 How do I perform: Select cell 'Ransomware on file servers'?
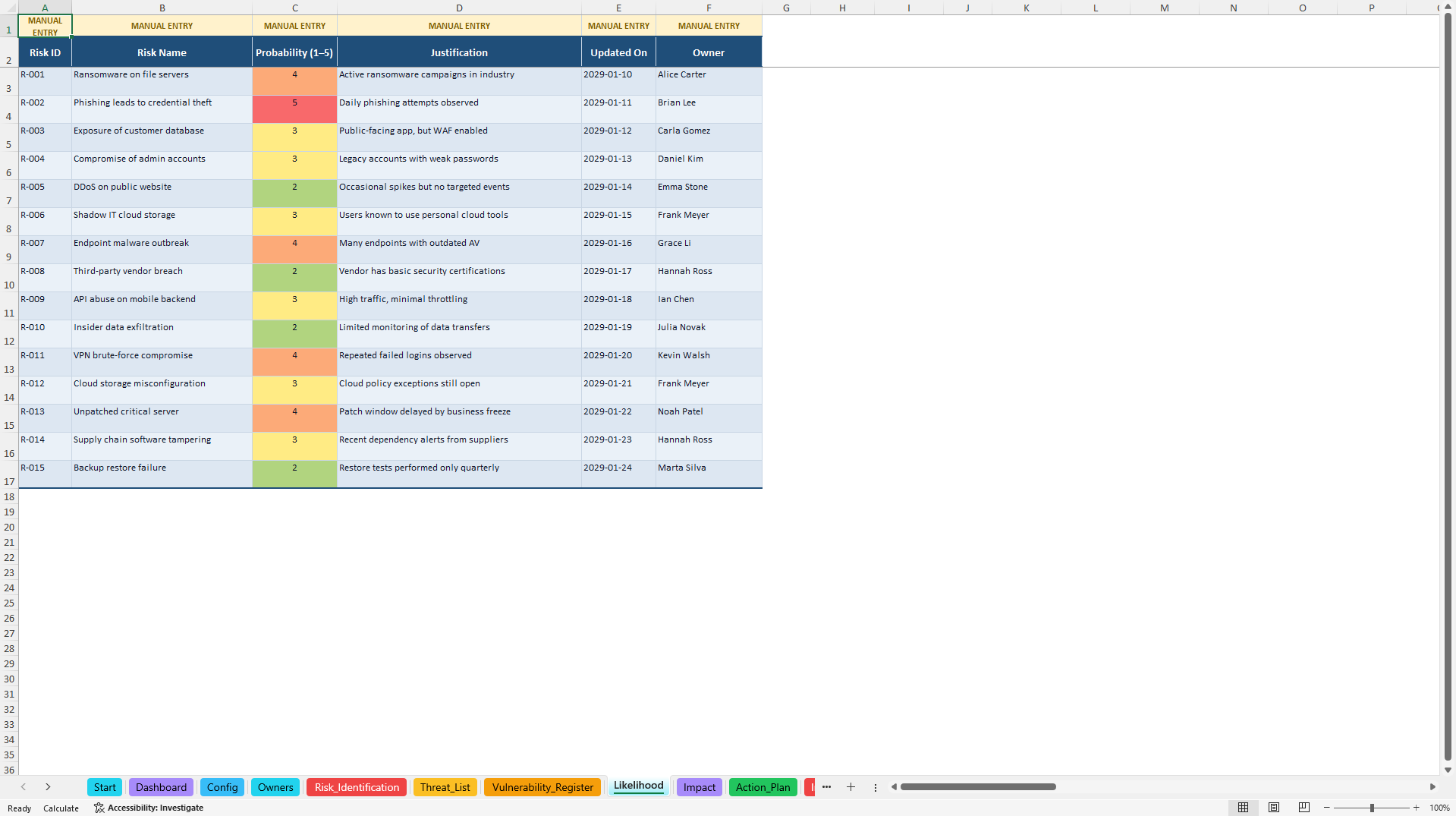click(x=162, y=81)
